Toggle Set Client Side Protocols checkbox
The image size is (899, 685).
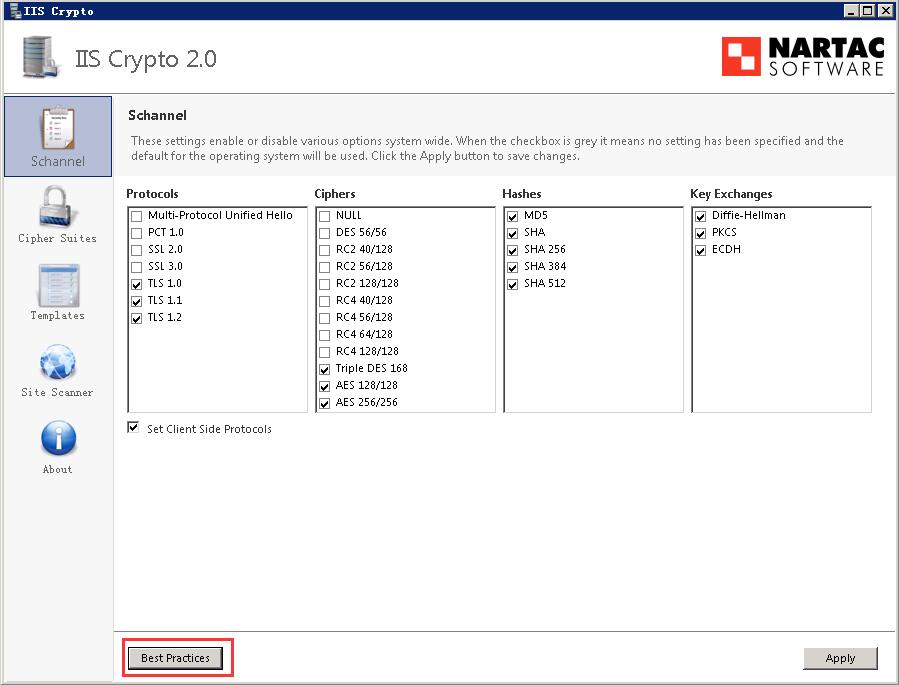coord(133,428)
